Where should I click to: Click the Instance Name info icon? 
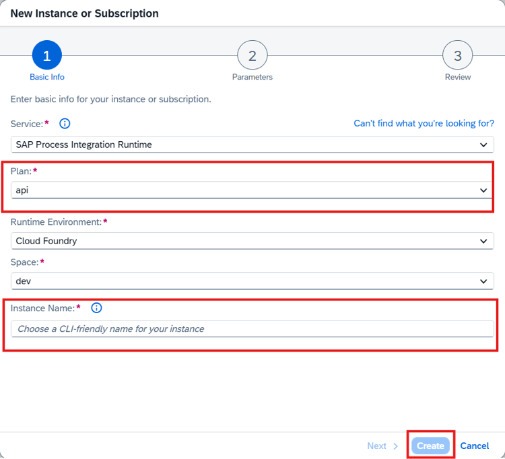pos(96,308)
